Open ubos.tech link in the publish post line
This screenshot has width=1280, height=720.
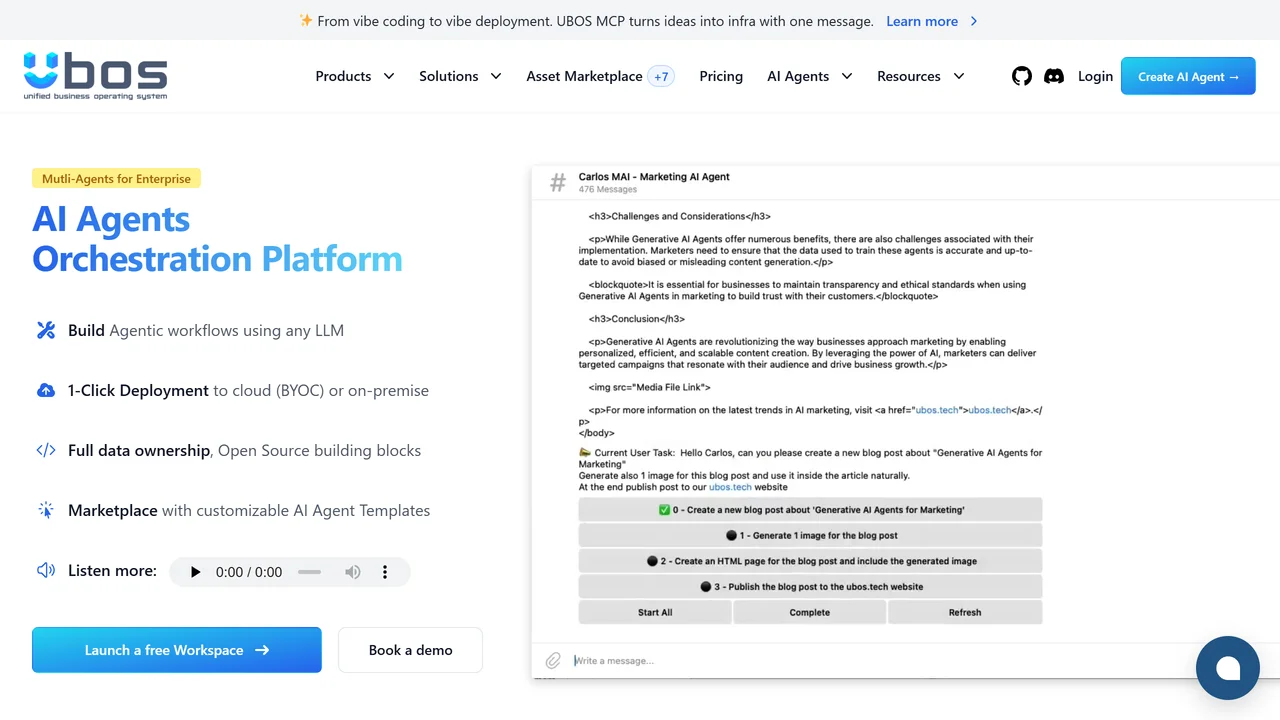coord(730,487)
